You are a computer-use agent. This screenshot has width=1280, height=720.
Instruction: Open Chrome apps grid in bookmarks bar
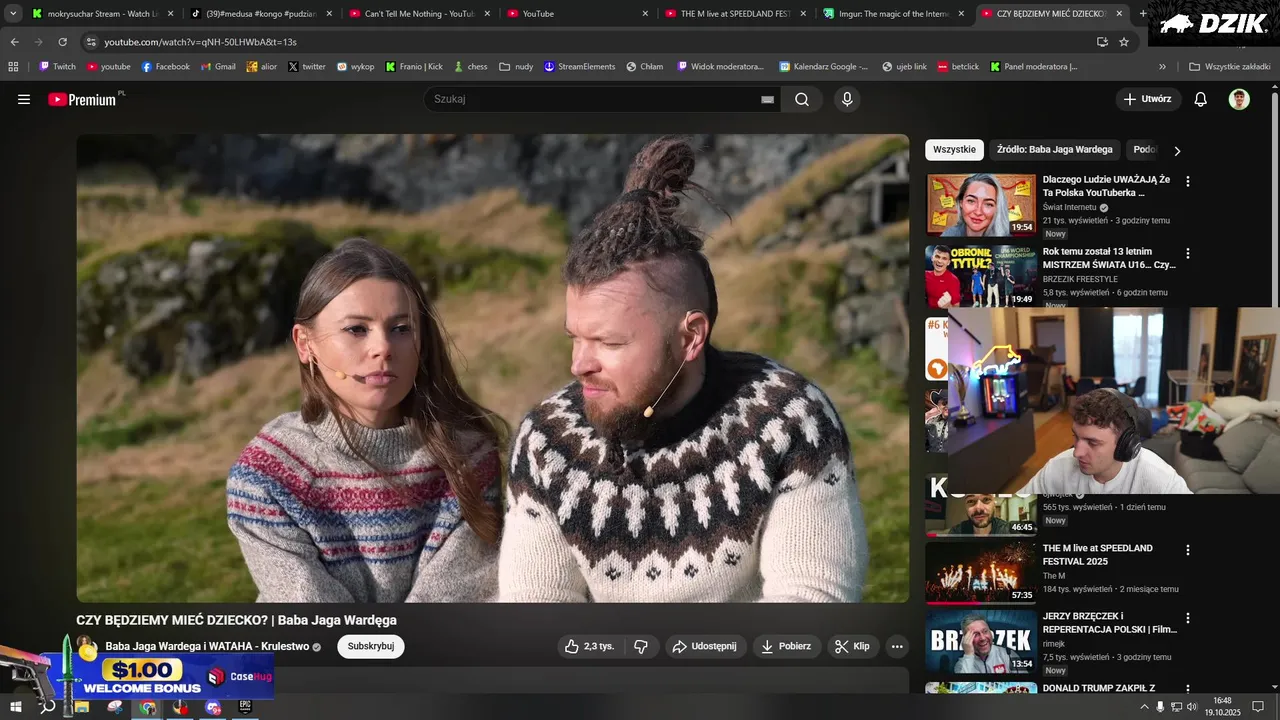[x=13, y=67]
